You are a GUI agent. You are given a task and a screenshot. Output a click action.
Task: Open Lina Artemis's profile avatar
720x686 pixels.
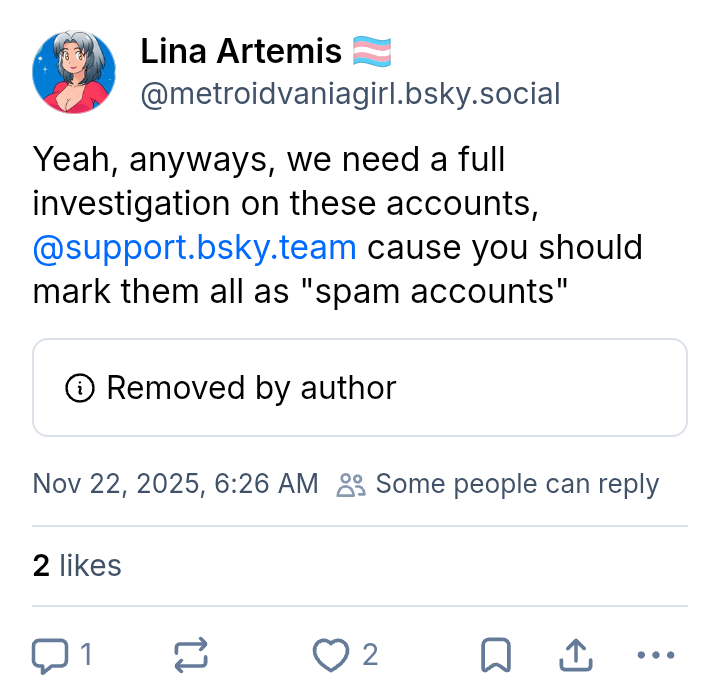pyautogui.click(x=74, y=71)
